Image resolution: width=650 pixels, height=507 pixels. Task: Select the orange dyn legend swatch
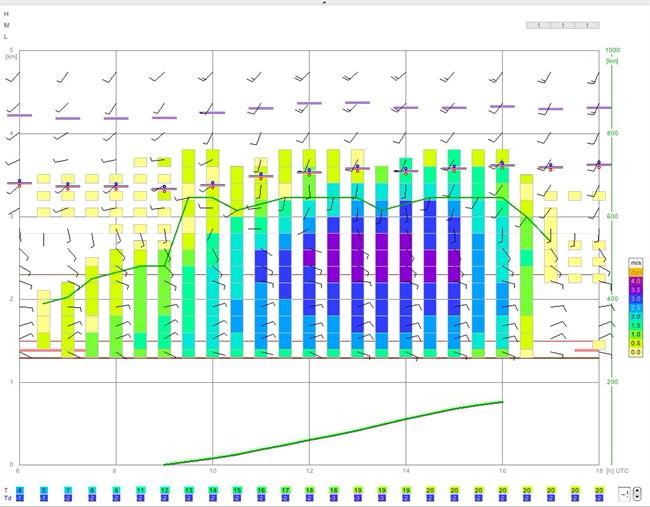point(635,272)
